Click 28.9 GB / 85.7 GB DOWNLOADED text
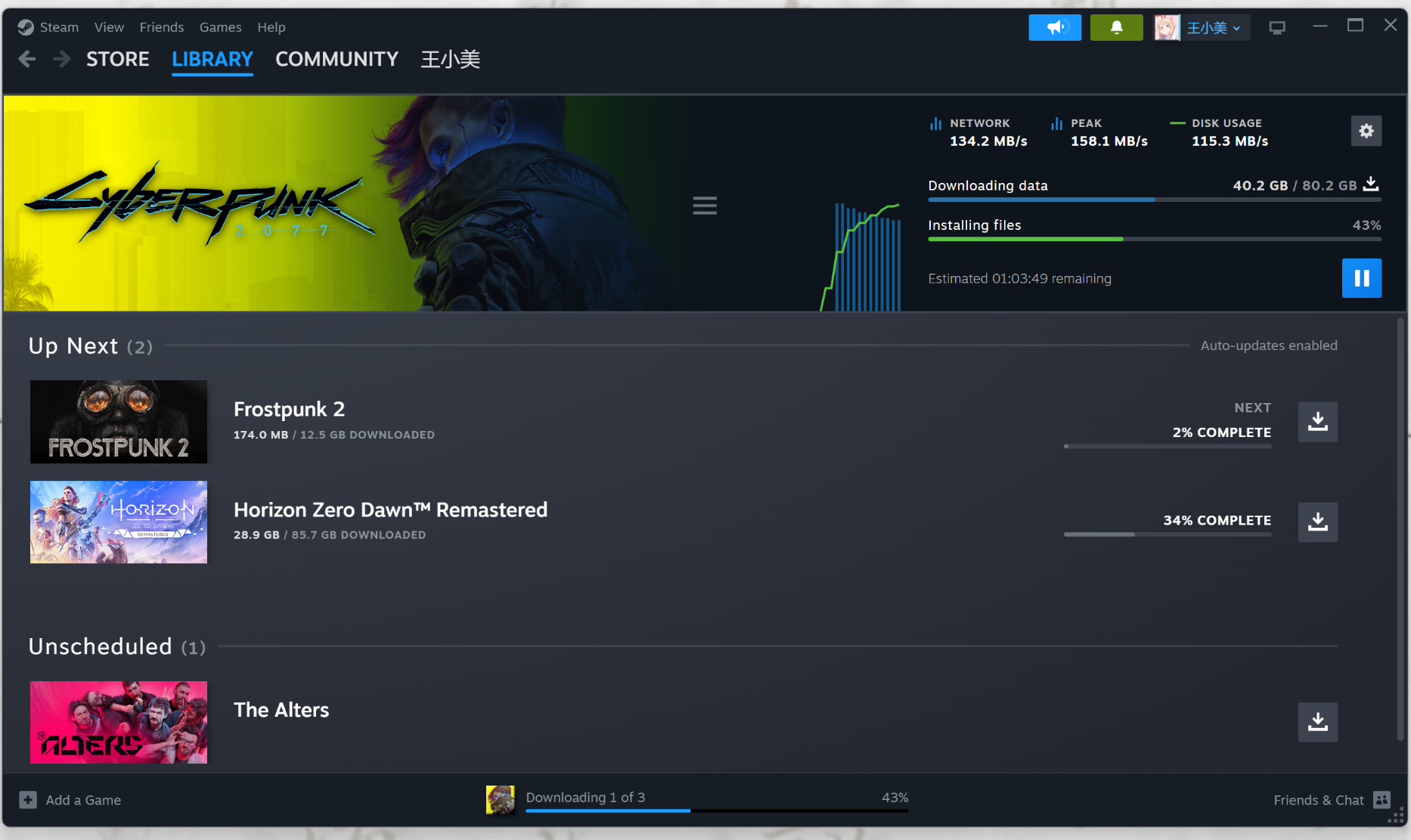 (x=330, y=535)
